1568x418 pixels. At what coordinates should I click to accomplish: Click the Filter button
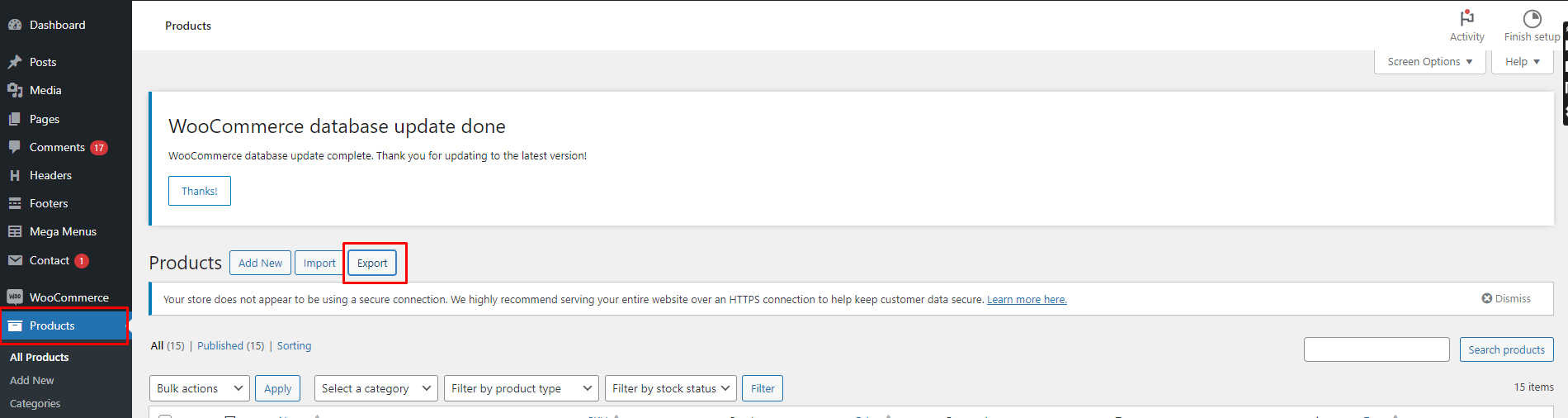(763, 388)
